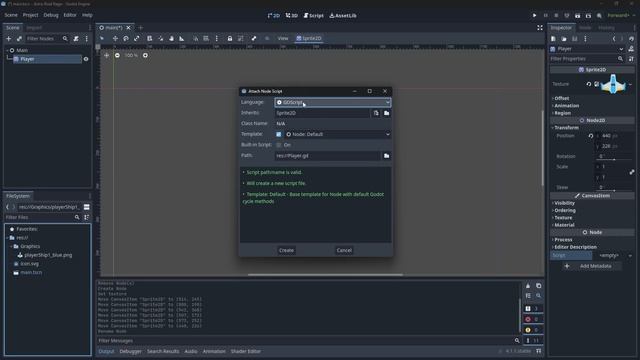Add a new node in Scene dock

coord(9,39)
